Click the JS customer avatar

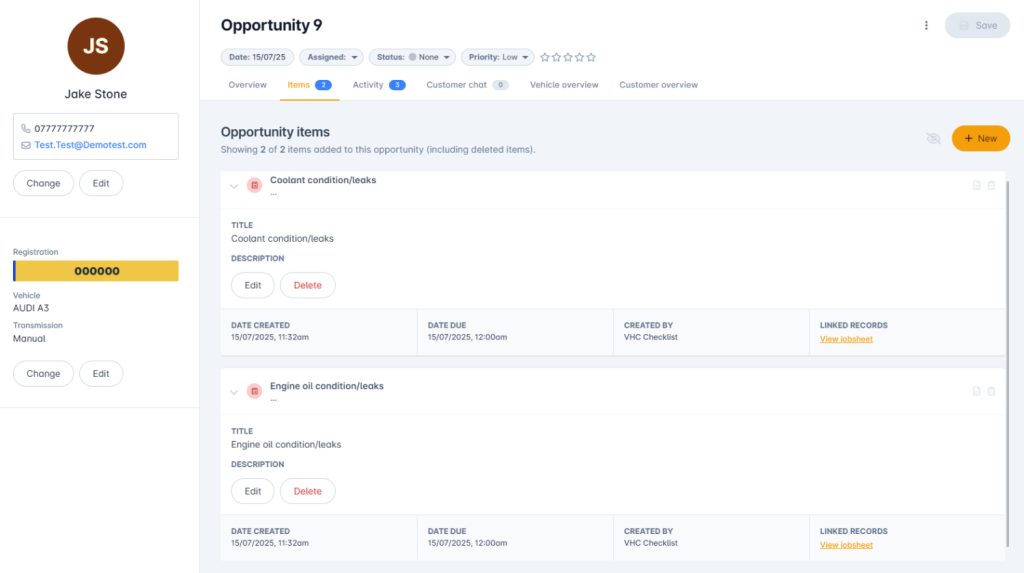[96, 46]
